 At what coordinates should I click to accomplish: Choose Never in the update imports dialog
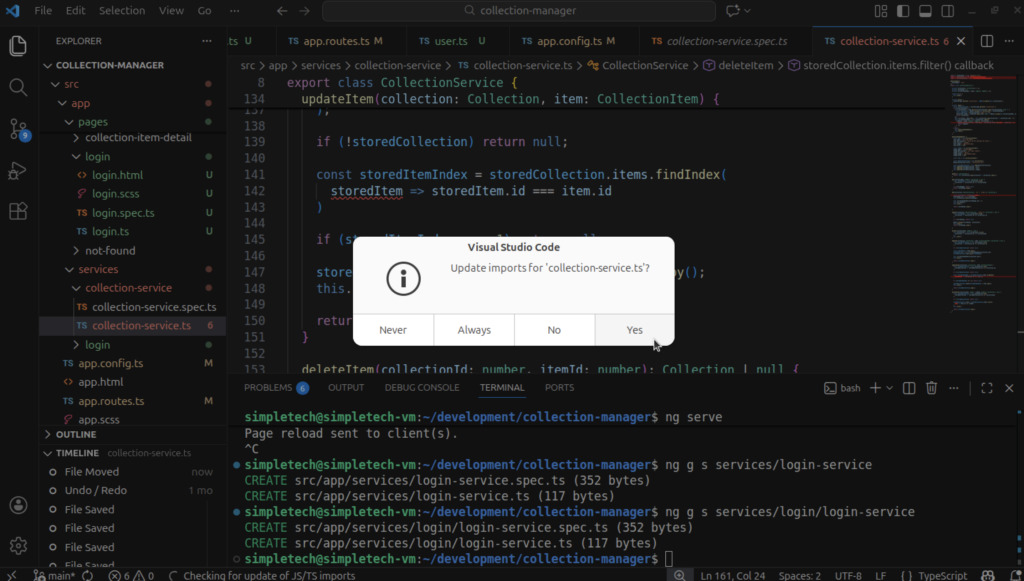click(x=393, y=330)
